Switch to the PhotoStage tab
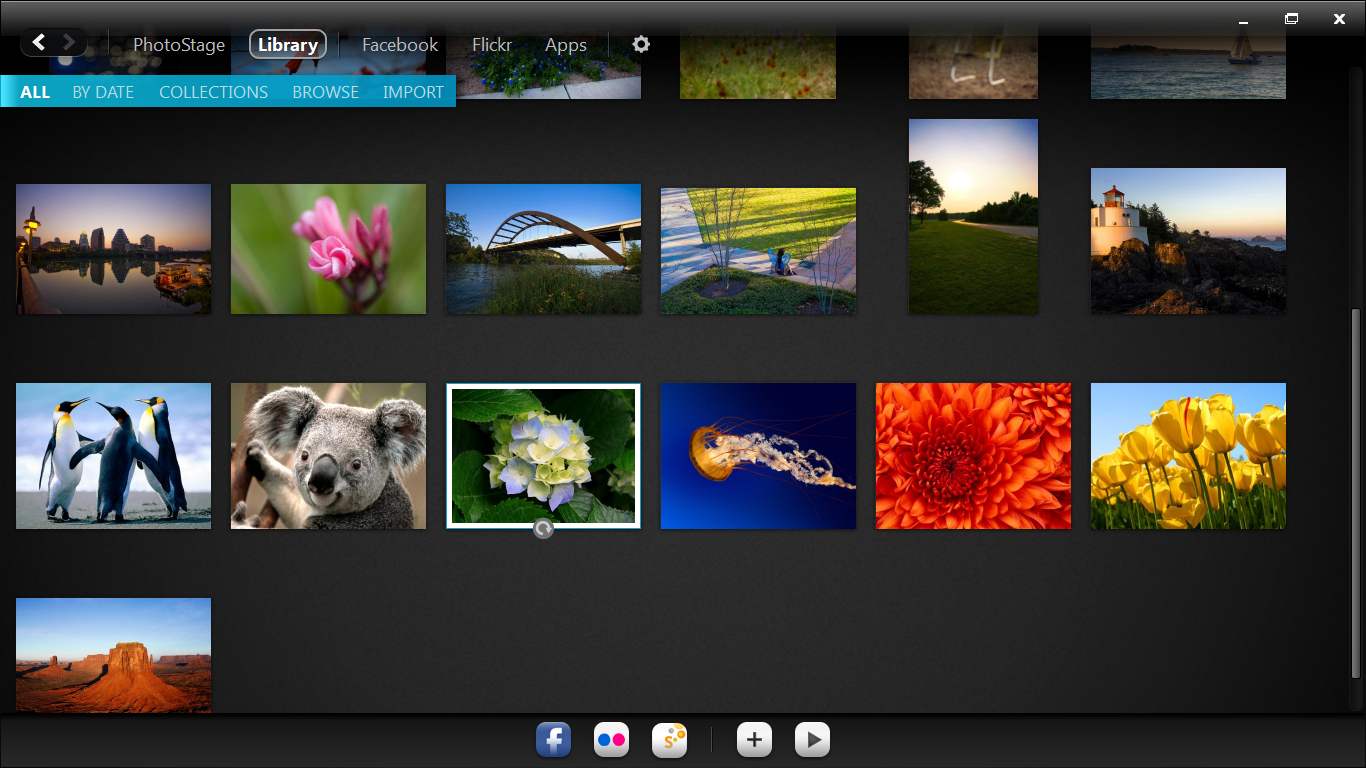This screenshot has height=768, width=1366. pos(179,45)
